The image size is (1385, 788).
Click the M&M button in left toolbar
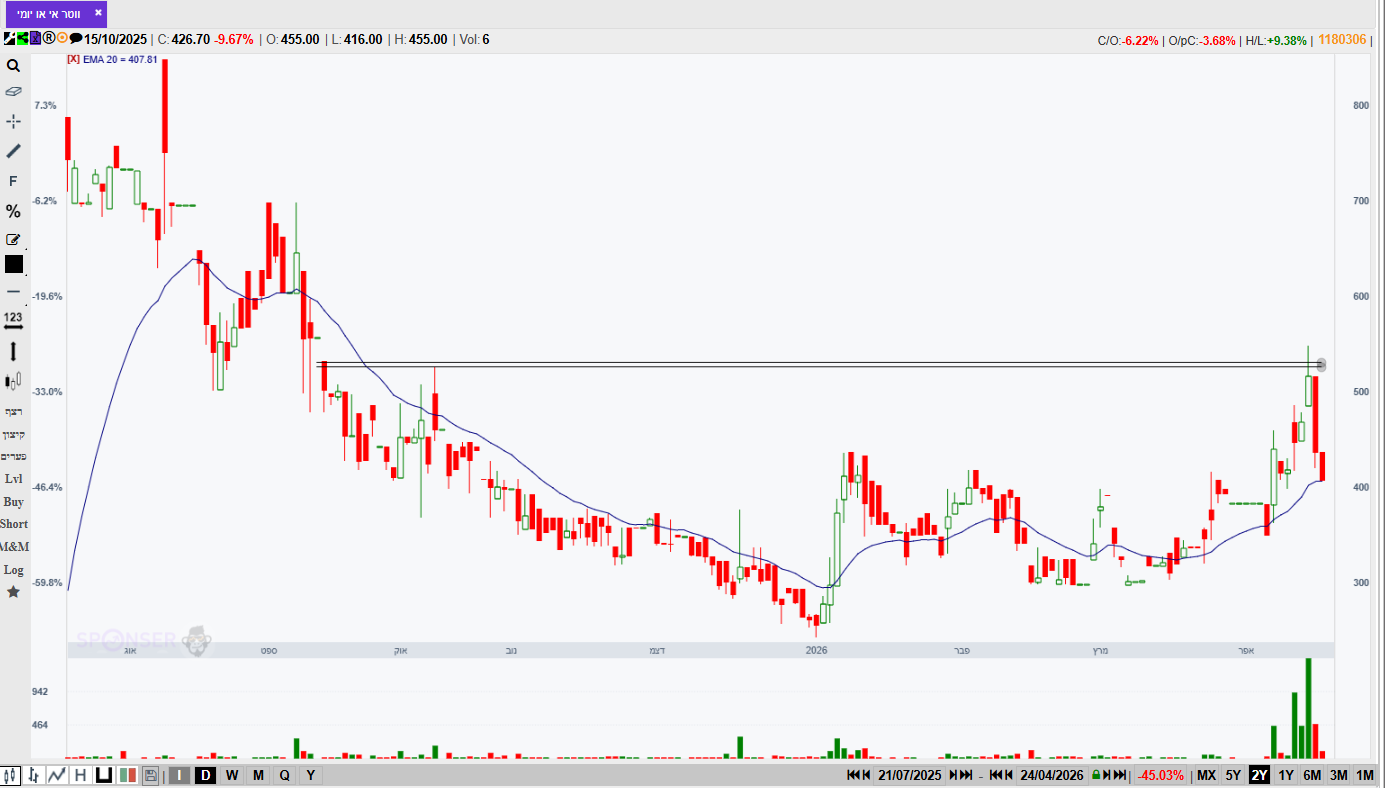pyautogui.click(x=14, y=547)
